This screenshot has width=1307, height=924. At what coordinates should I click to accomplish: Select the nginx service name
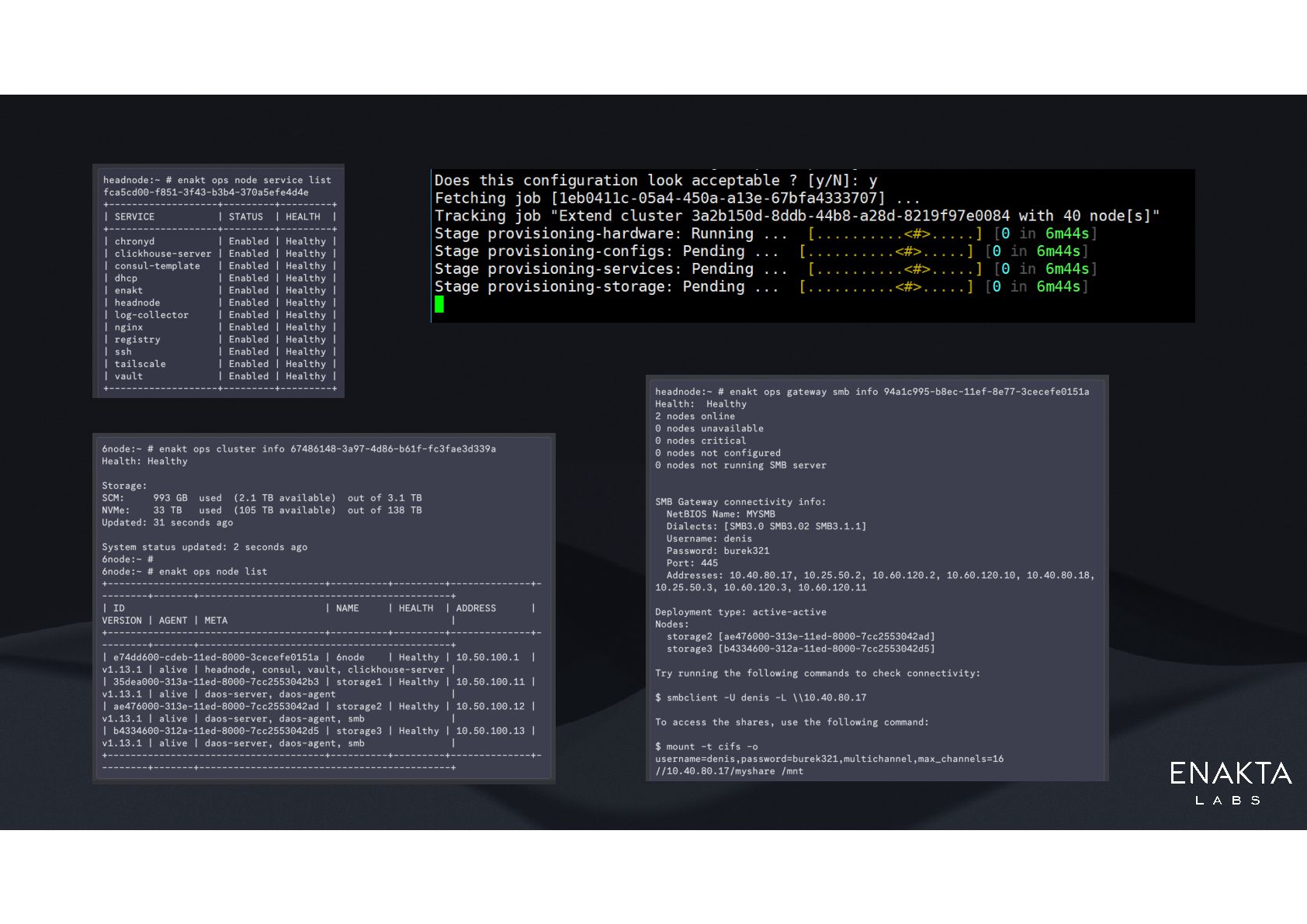point(129,327)
